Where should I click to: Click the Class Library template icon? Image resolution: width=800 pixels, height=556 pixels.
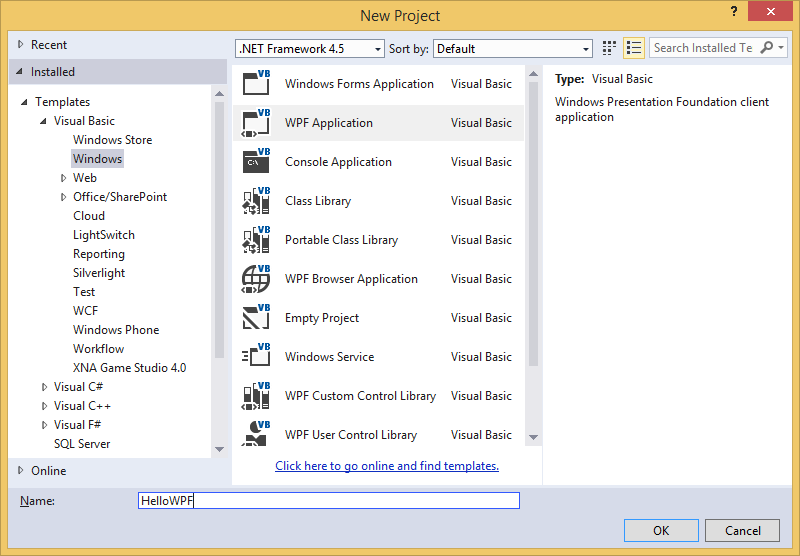pos(256,200)
